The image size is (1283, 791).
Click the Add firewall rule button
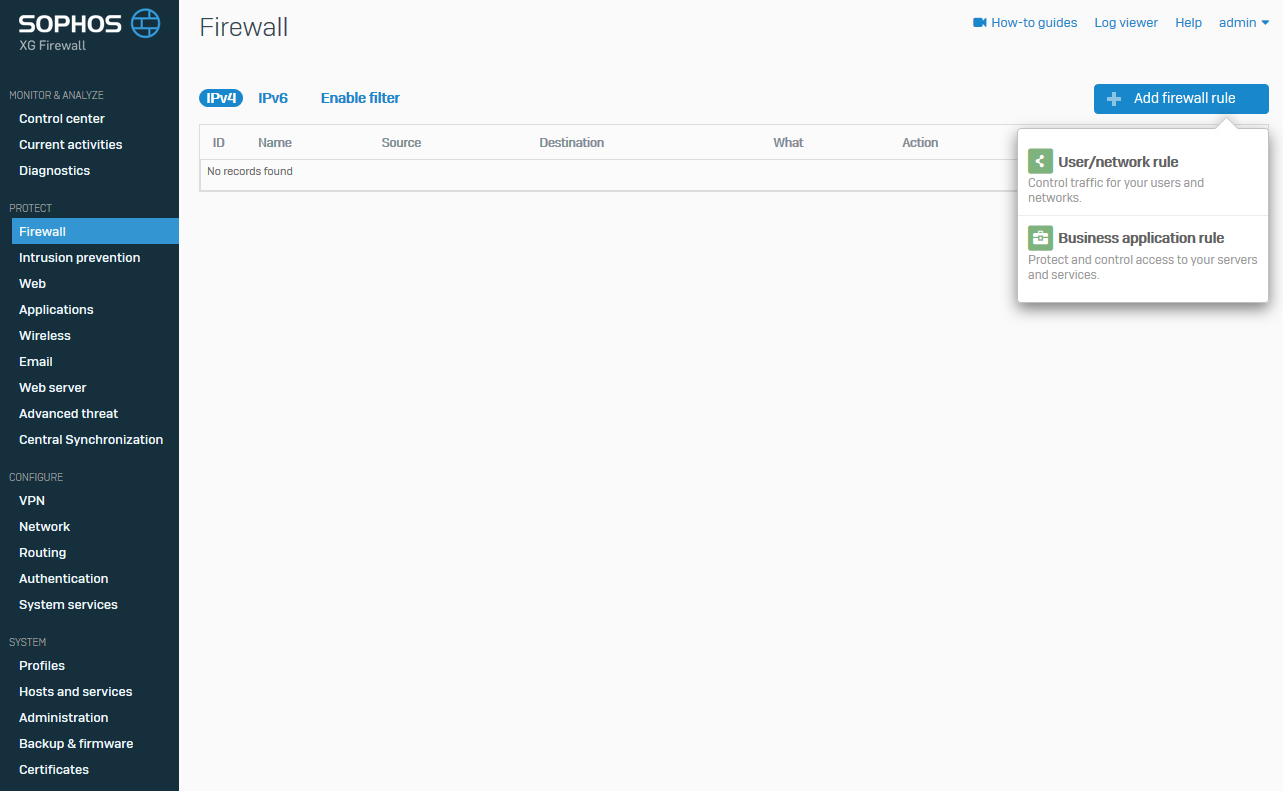click(1181, 99)
